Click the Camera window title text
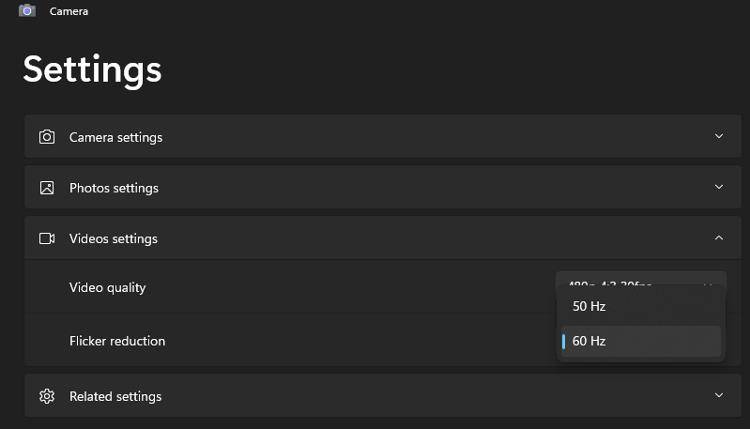Viewport: 750px width, 429px height. point(68,11)
